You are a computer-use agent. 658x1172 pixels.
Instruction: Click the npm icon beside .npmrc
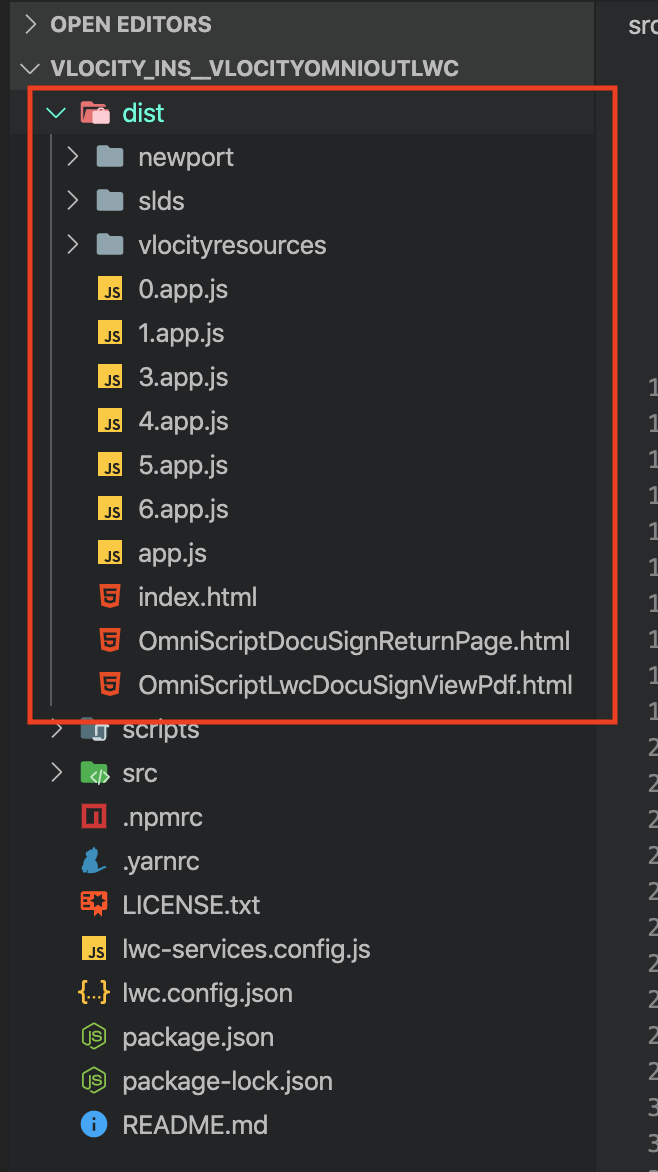[94, 817]
